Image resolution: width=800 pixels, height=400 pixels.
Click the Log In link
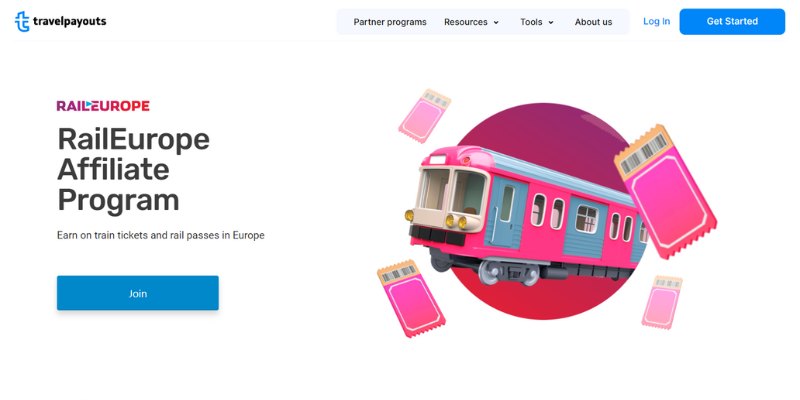click(x=657, y=21)
